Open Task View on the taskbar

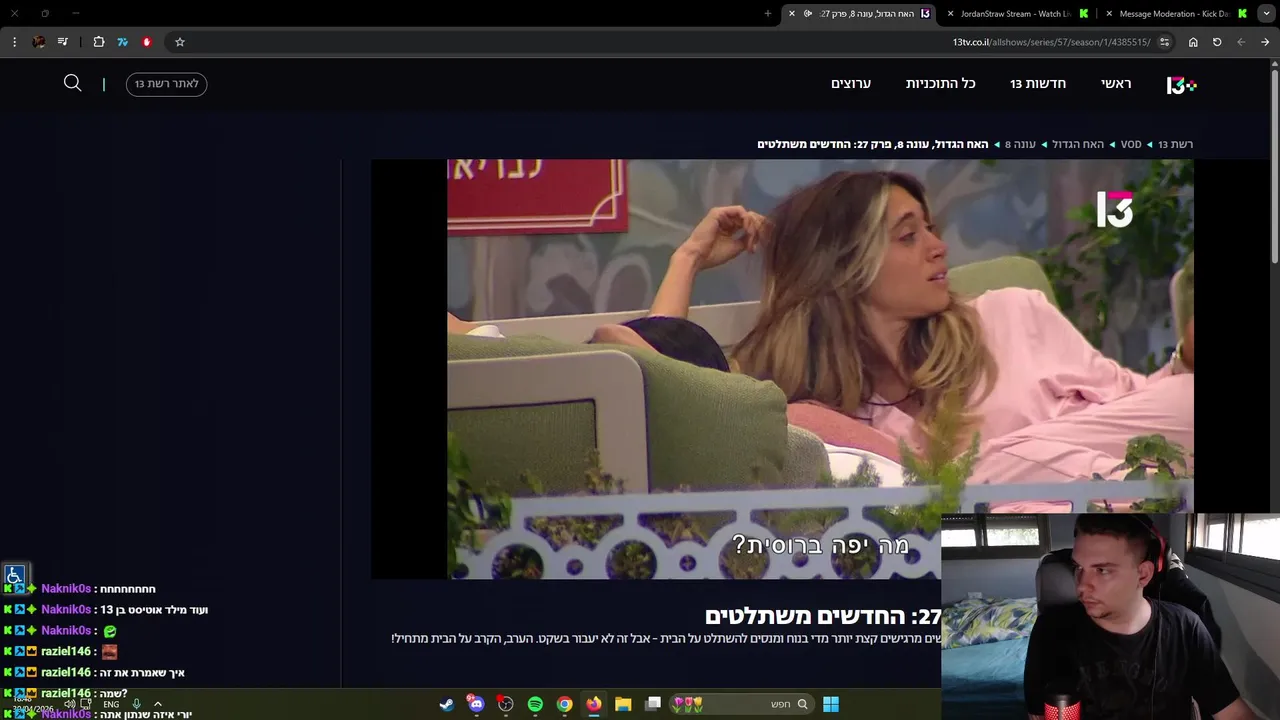click(653, 704)
